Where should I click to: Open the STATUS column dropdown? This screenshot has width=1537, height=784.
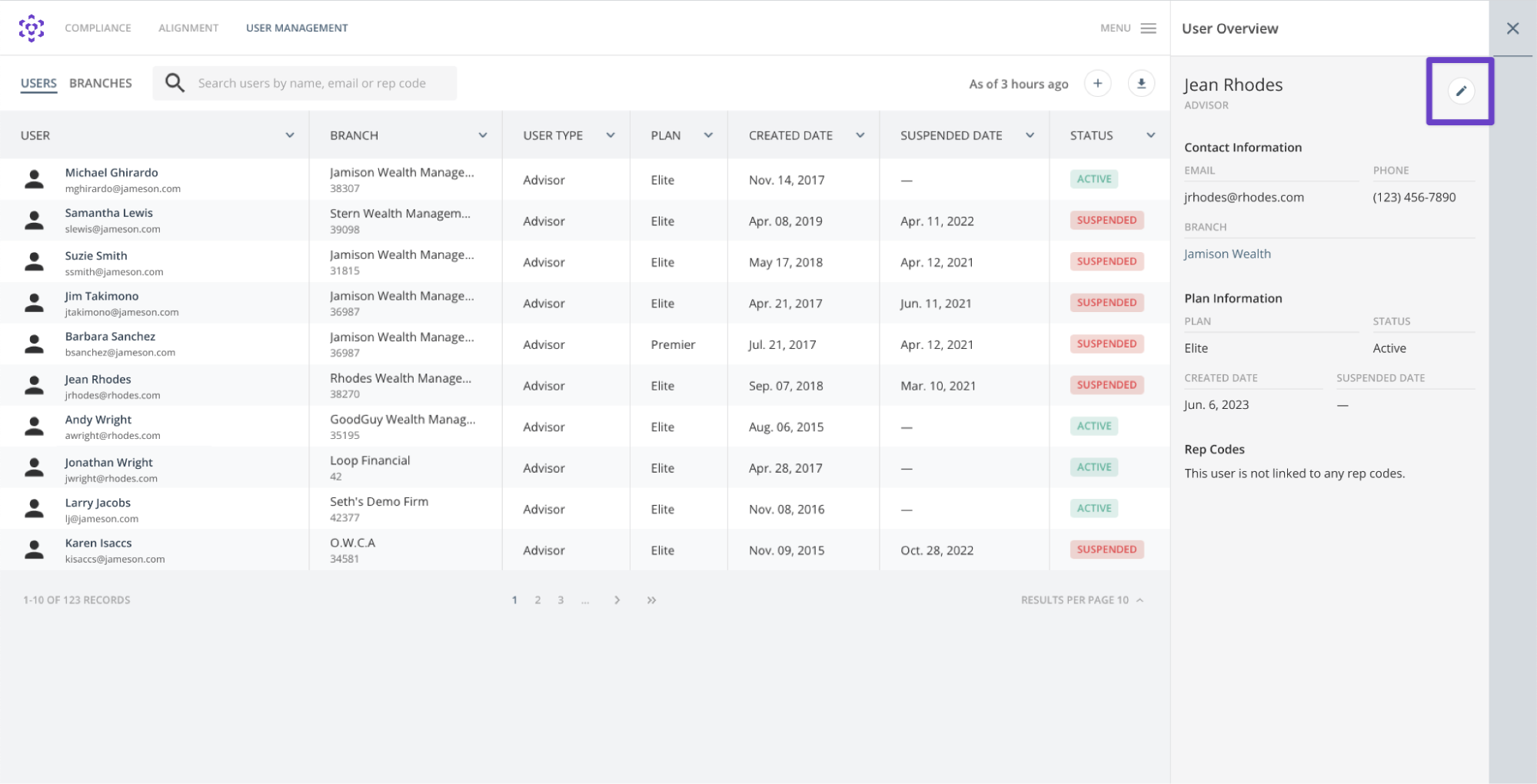pyautogui.click(x=1150, y=135)
